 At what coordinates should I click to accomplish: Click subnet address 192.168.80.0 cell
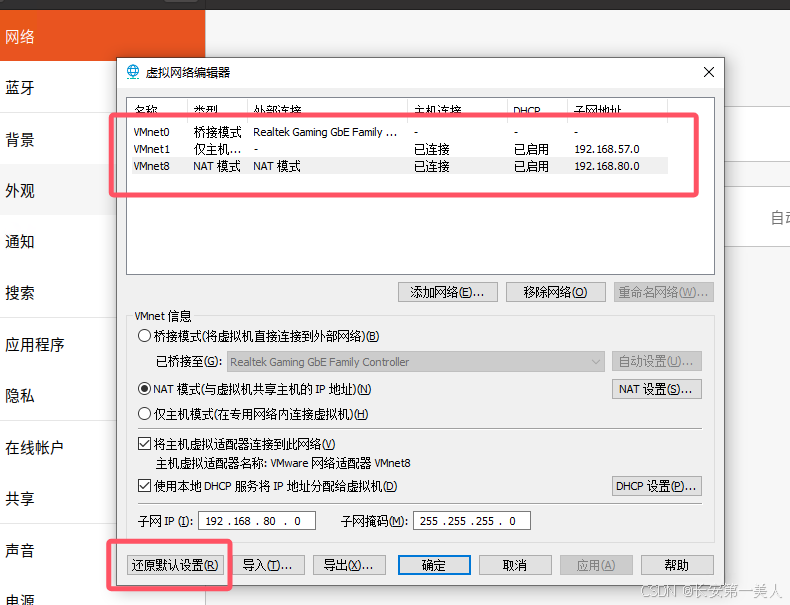pyautogui.click(x=607, y=166)
